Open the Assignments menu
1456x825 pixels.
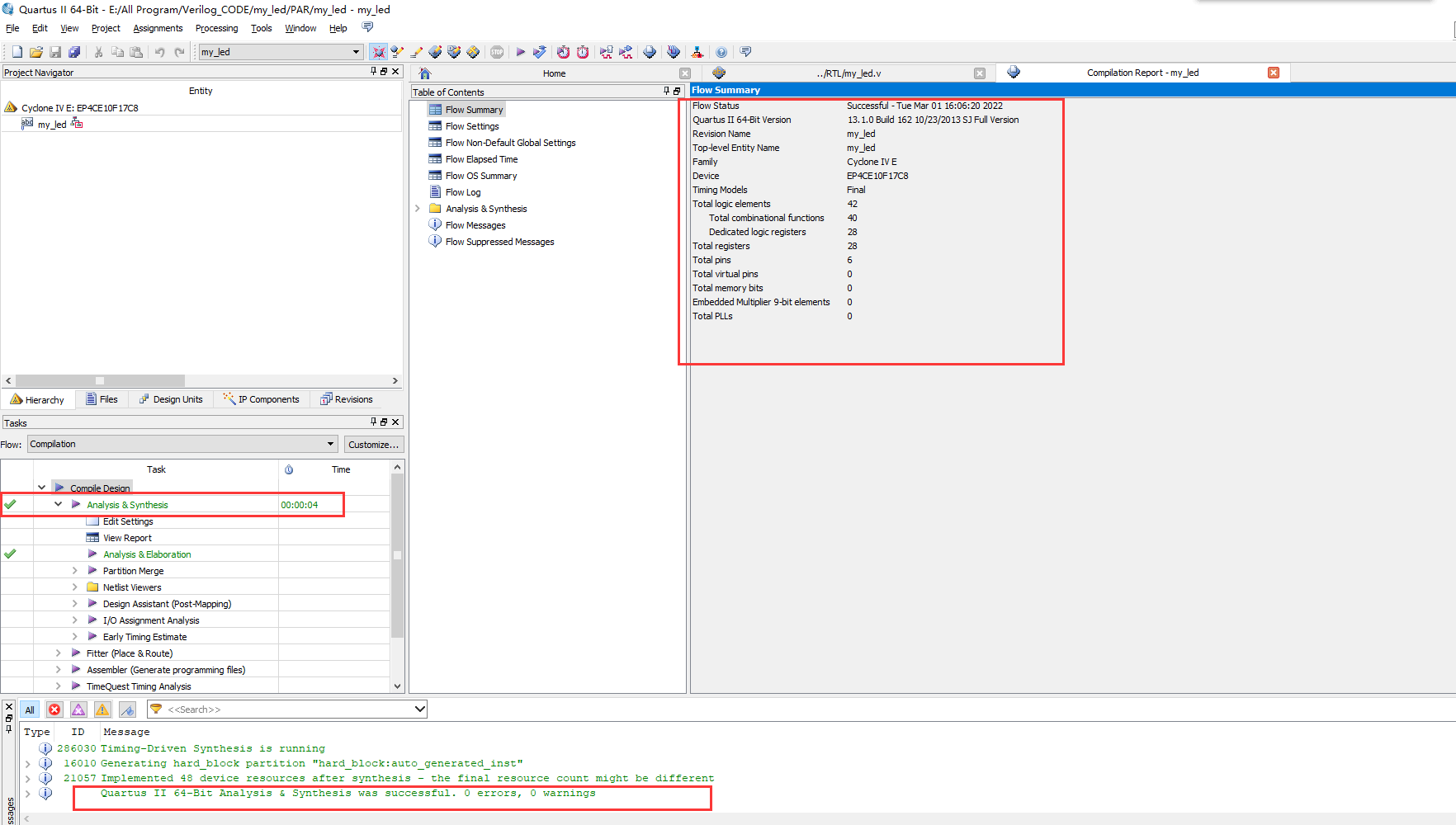[158, 28]
